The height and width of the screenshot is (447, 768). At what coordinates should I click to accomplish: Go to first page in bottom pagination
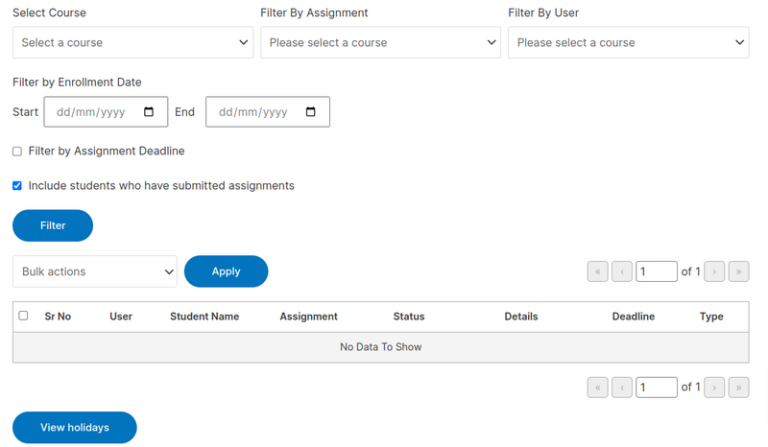(597, 387)
